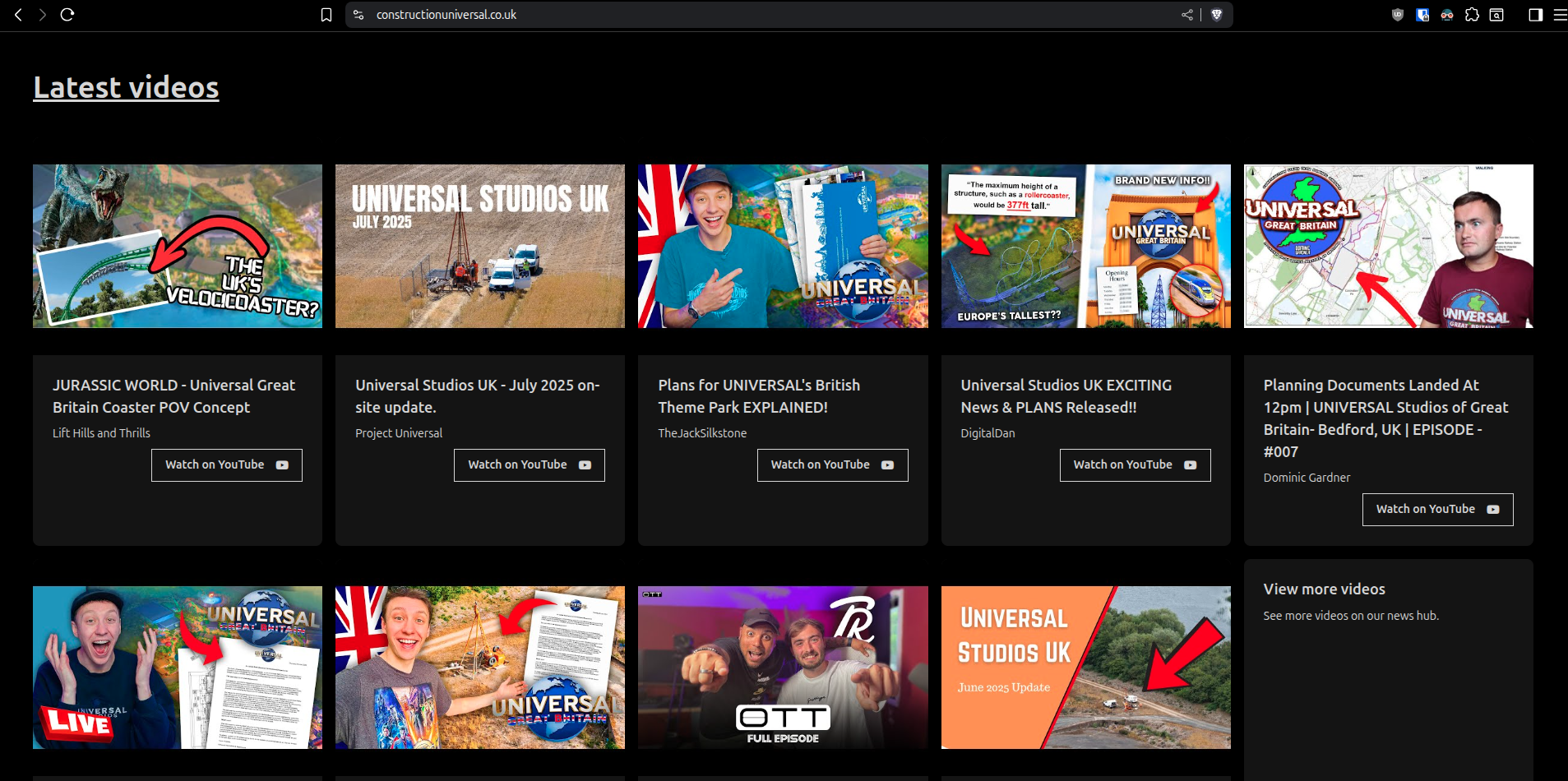Screen dimensions: 1568x781
Task: Go back to the previous page
Action: (18, 15)
